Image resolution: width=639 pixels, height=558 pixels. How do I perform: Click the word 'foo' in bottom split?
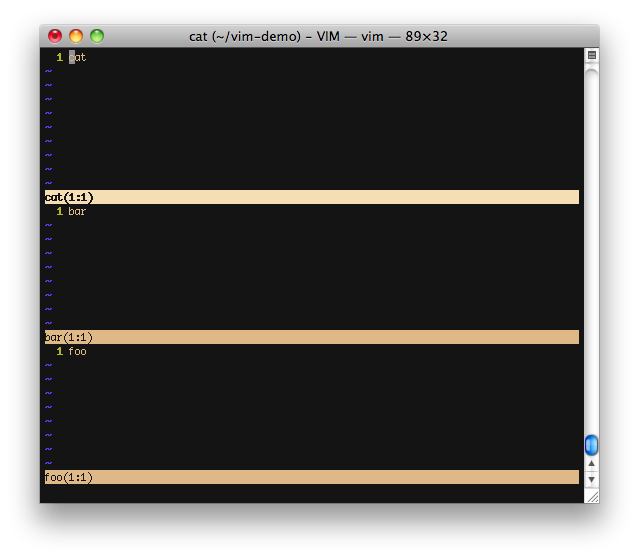coord(77,351)
